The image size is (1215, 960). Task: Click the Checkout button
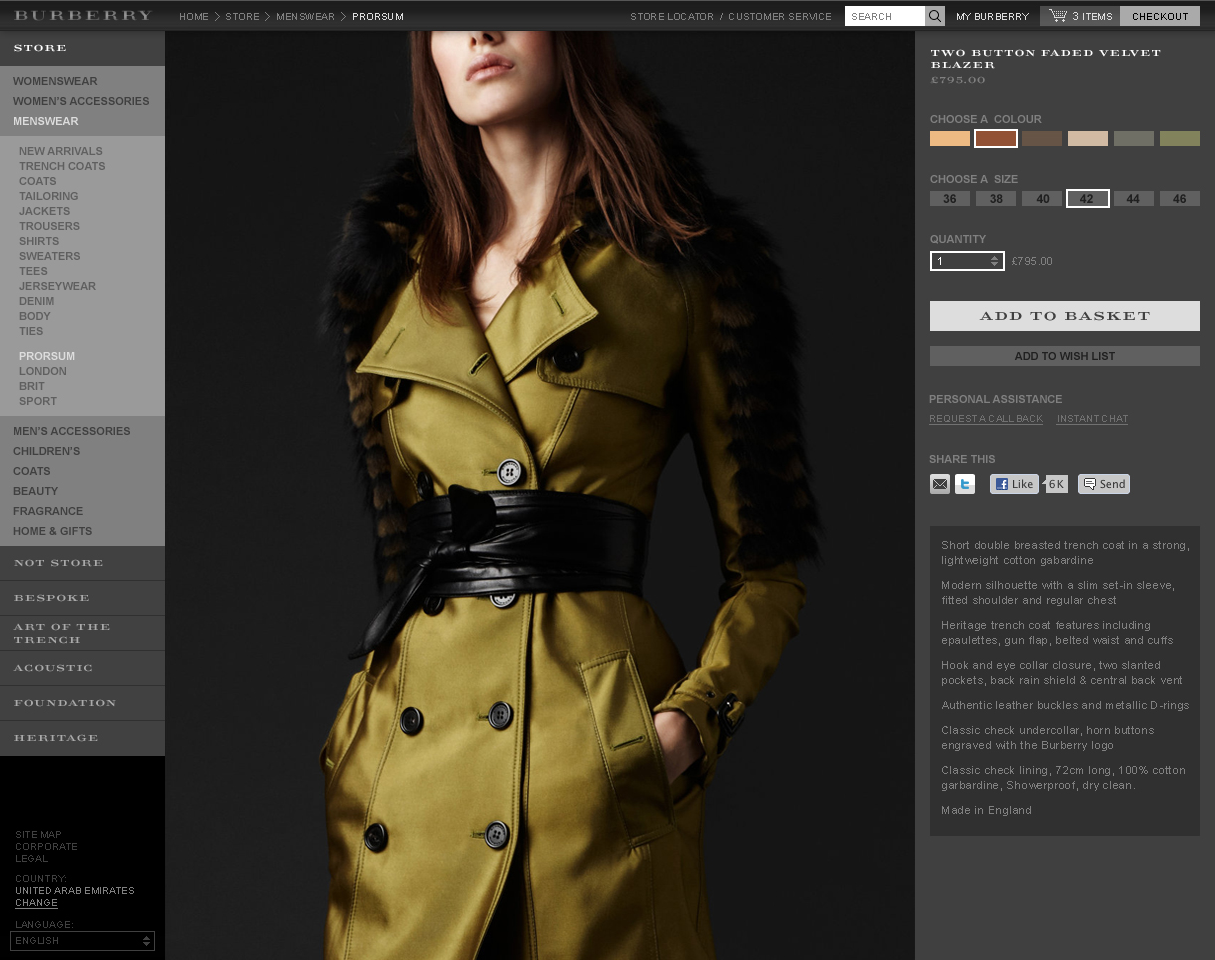(1160, 16)
